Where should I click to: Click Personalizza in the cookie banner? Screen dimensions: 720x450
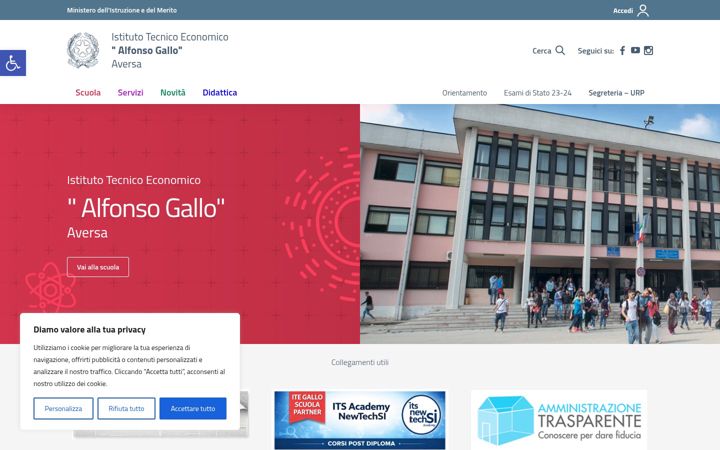coord(63,408)
